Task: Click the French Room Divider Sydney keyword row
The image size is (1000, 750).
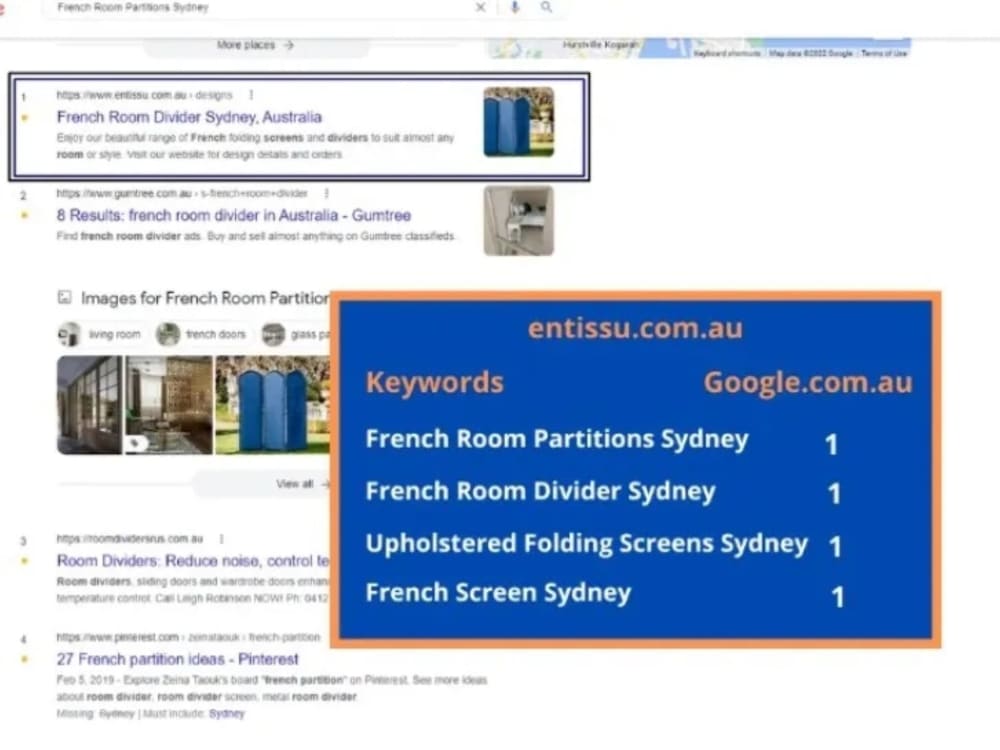Action: click(x=603, y=492)
